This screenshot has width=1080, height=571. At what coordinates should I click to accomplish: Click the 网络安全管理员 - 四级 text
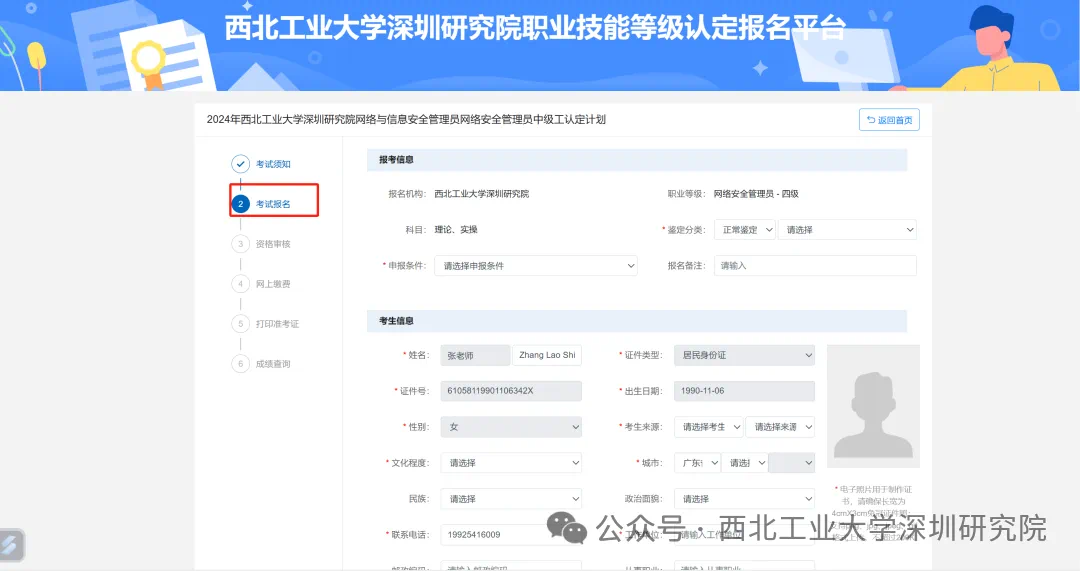click(756, 194)
